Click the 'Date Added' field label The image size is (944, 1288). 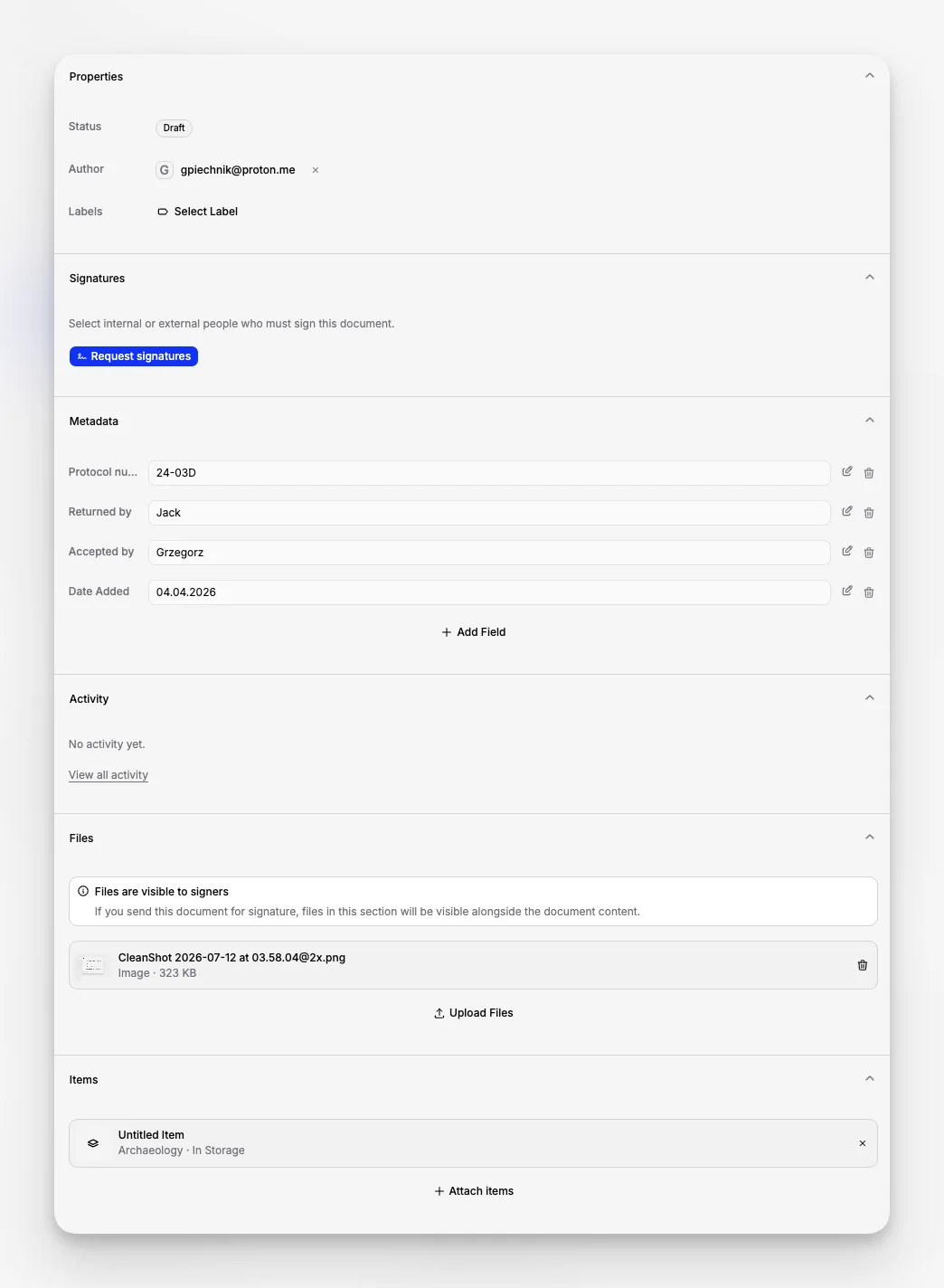point(99,592)
